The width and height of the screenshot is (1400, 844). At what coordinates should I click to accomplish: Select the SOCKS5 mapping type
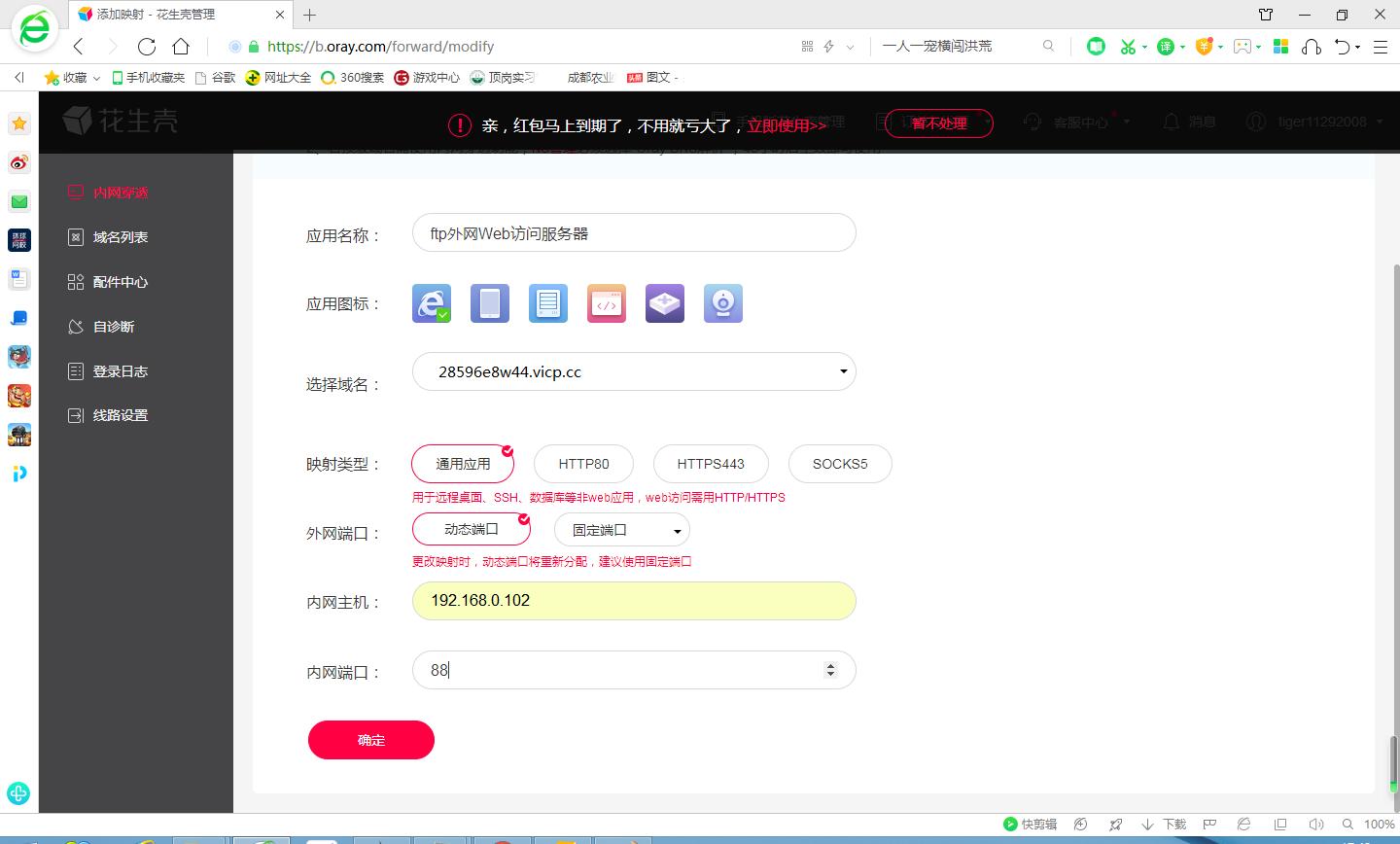[840, 464]
